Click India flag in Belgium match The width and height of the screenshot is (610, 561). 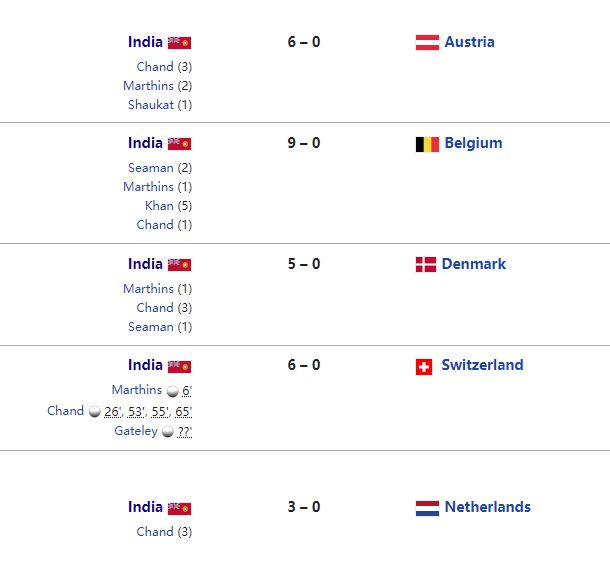click(x=179, y=144)
